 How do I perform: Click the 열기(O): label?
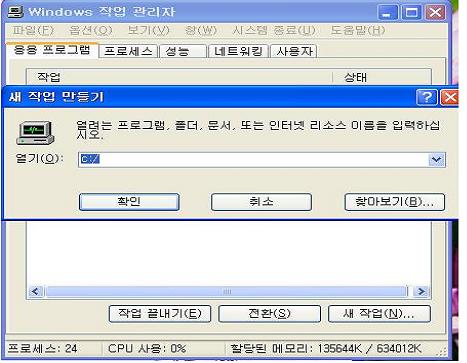39,158
